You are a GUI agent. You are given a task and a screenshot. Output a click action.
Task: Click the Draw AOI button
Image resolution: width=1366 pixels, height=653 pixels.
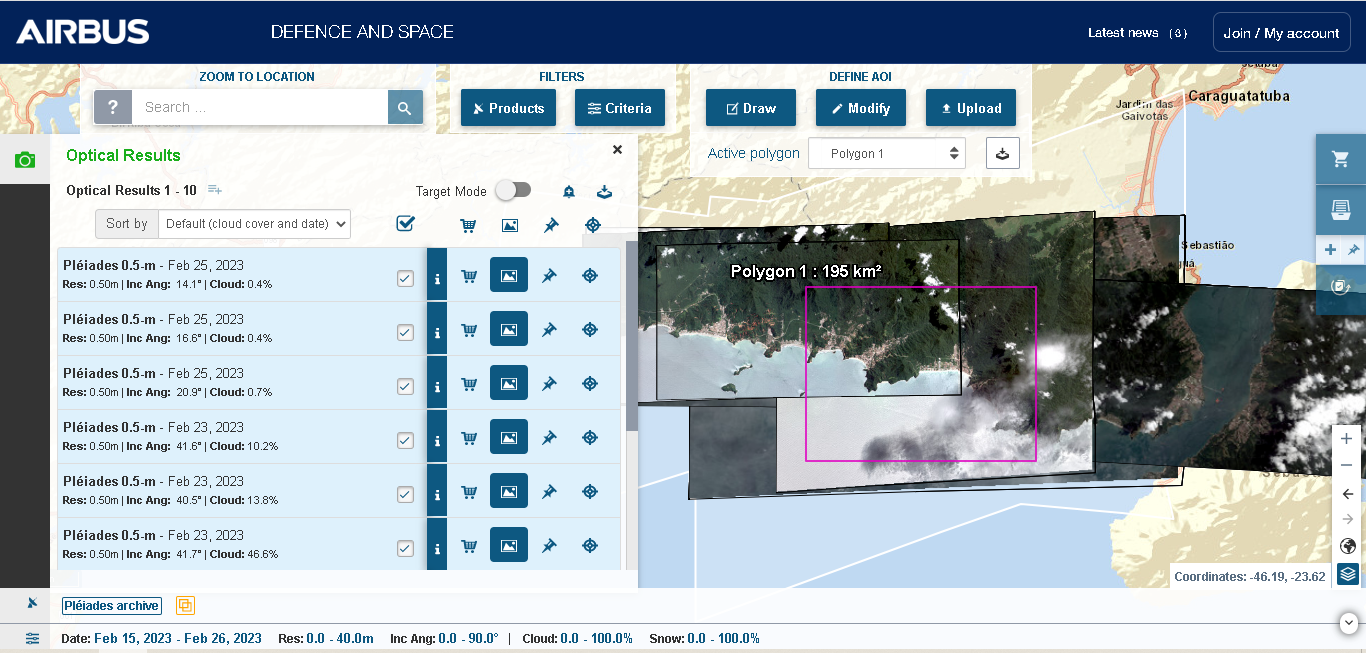click(x=751, y=108)
